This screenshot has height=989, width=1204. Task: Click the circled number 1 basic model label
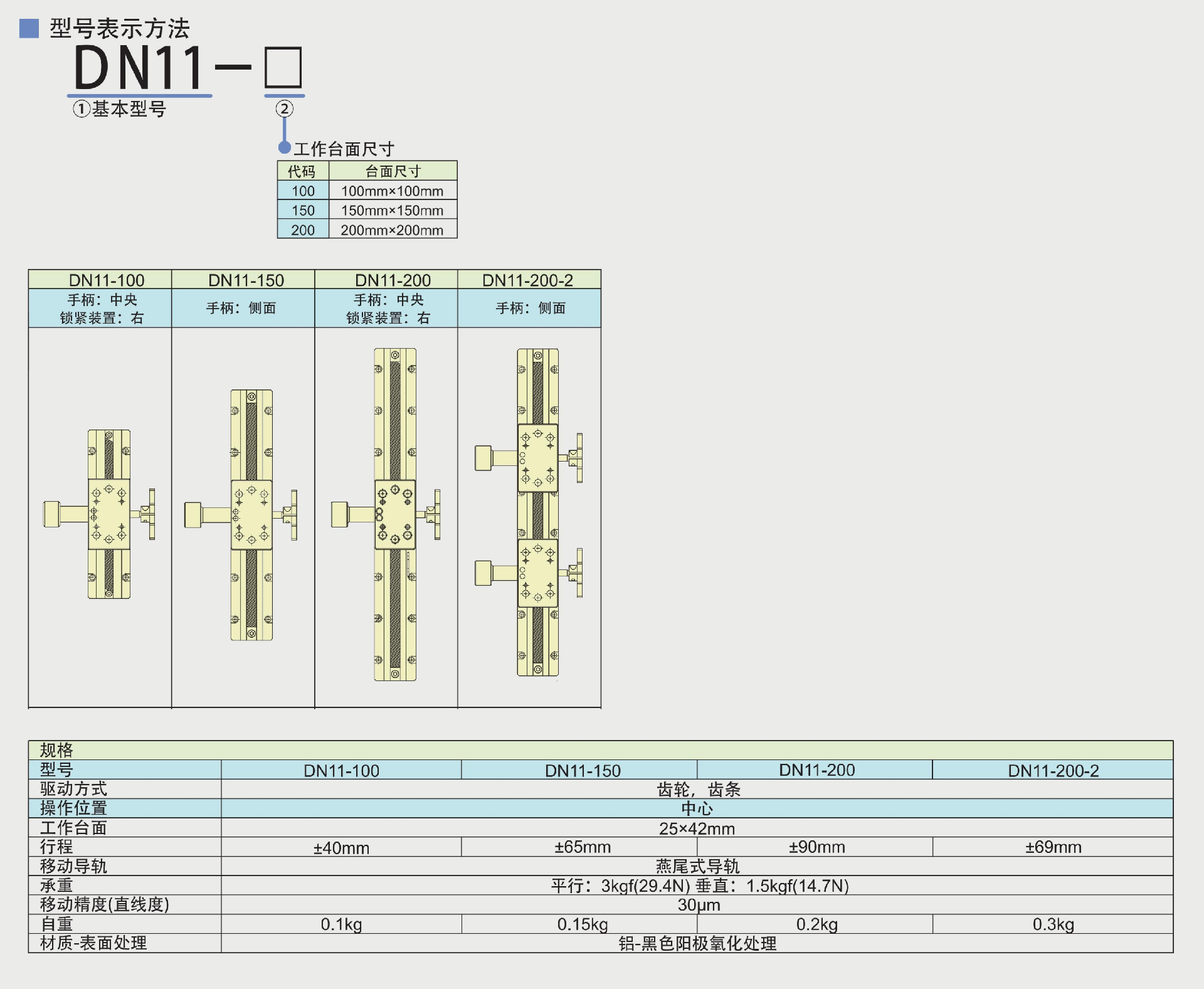click(120, 109)
